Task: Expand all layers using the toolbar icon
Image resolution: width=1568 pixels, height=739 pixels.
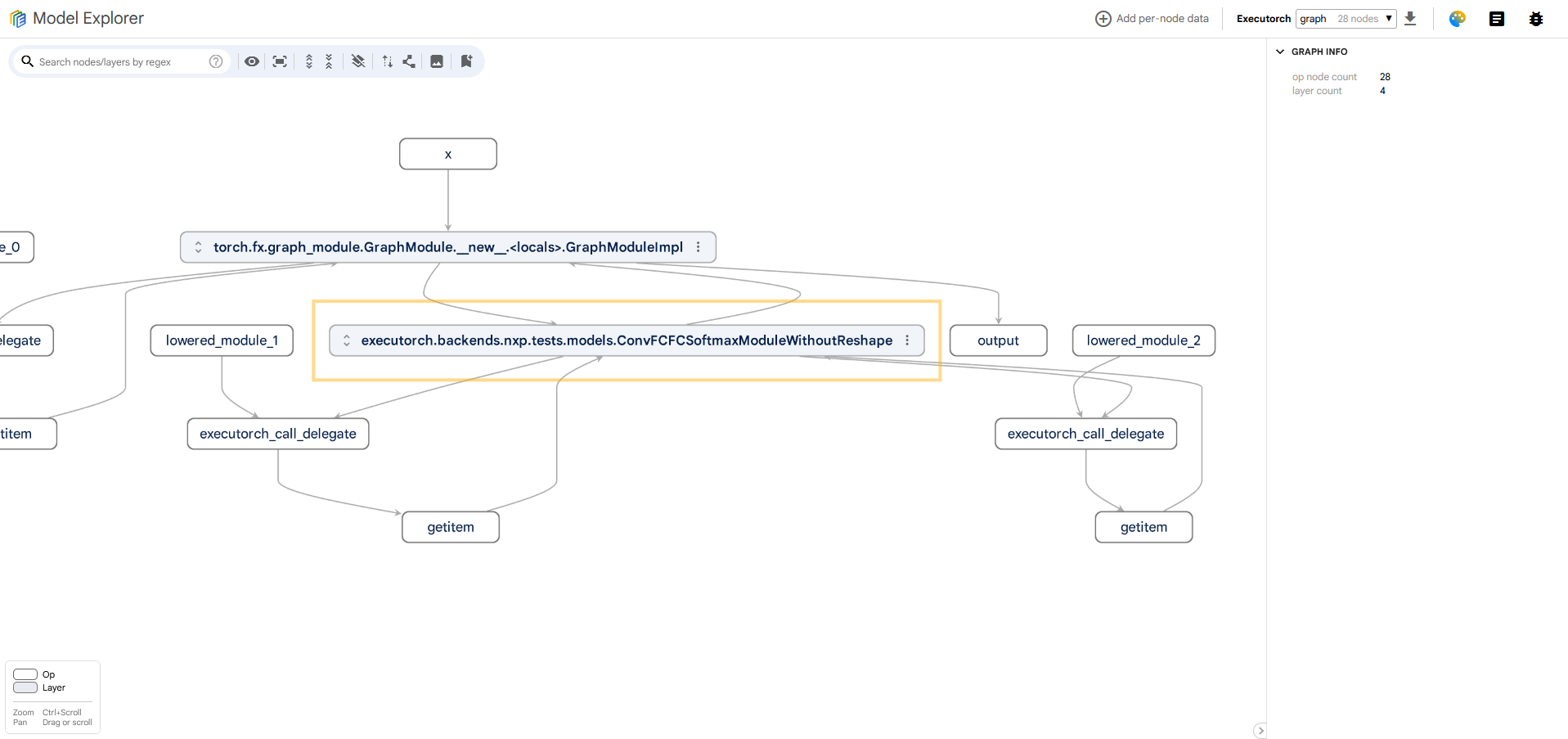Action: point(309,61)
